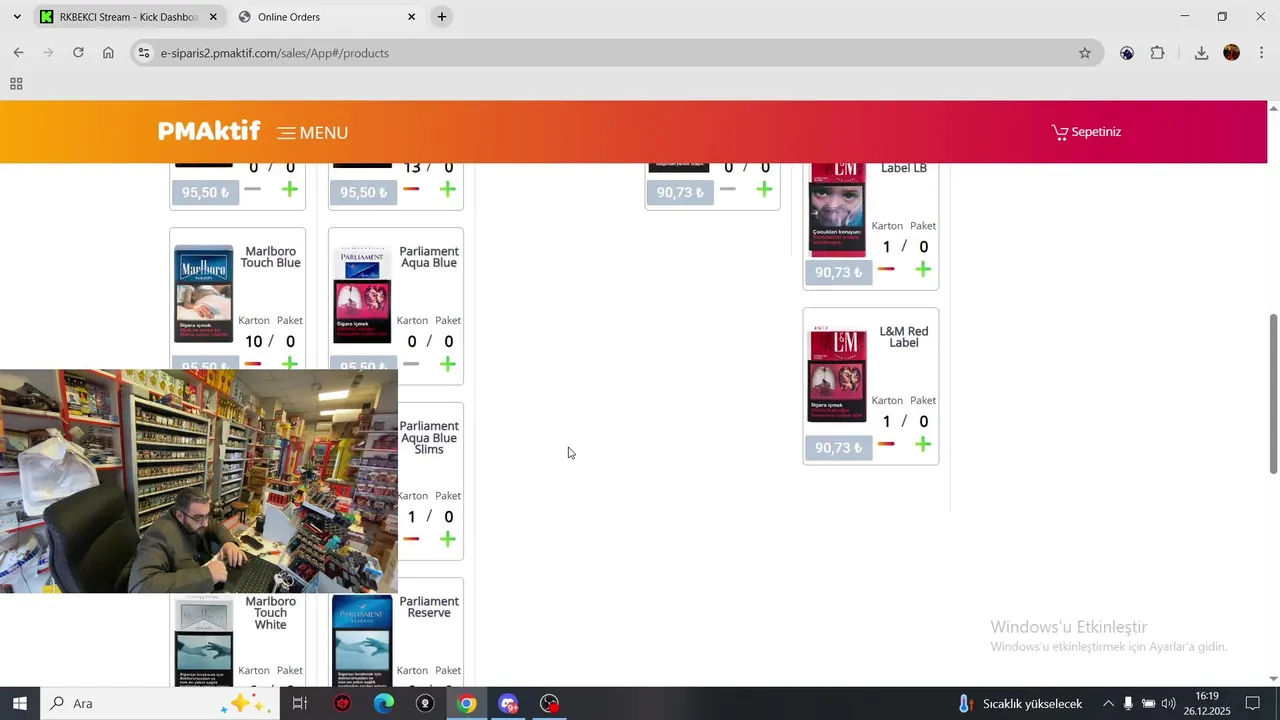Open the Windows Start menu

[20, 703]
